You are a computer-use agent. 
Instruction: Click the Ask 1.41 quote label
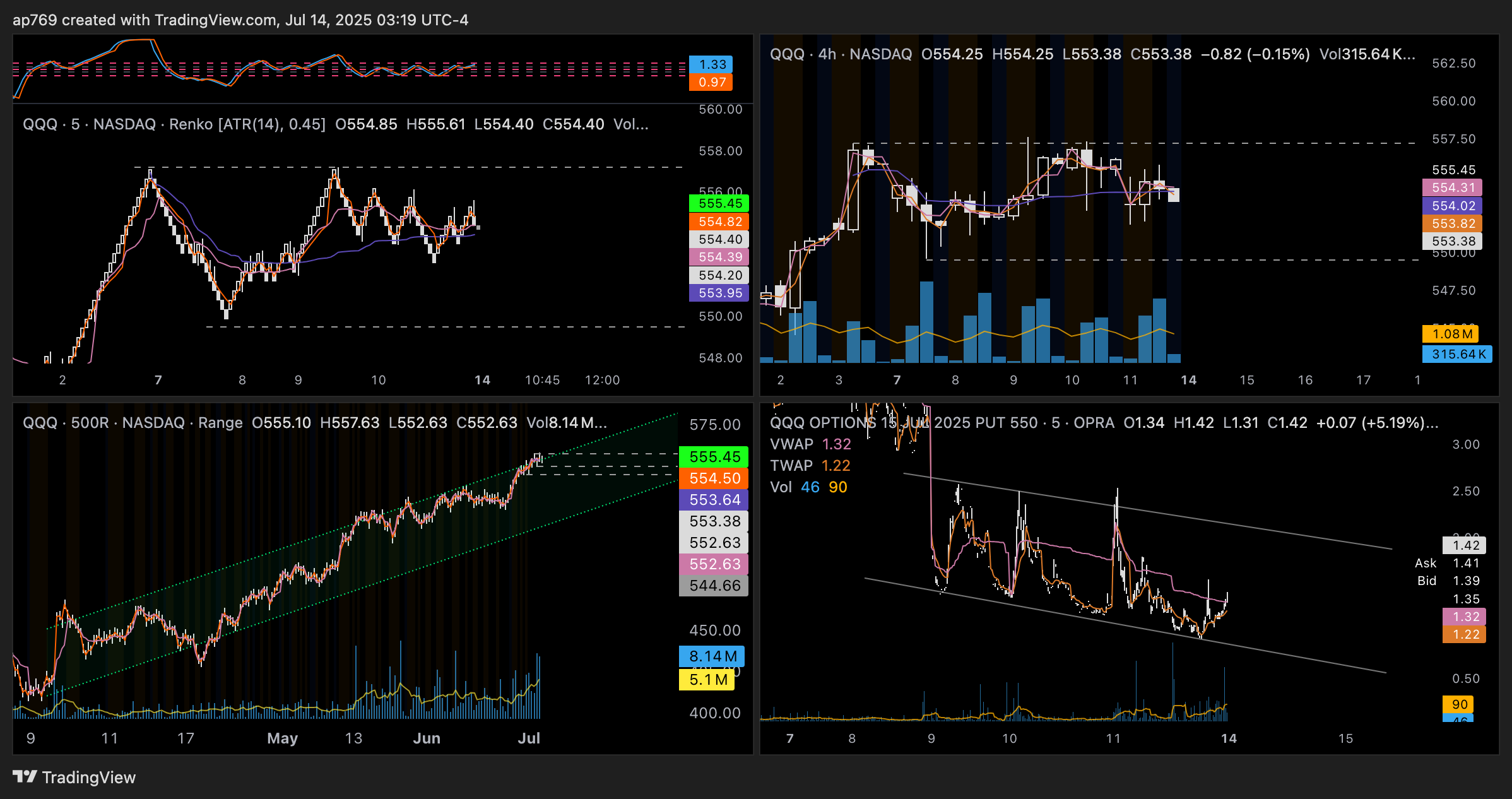(1447, 564)
